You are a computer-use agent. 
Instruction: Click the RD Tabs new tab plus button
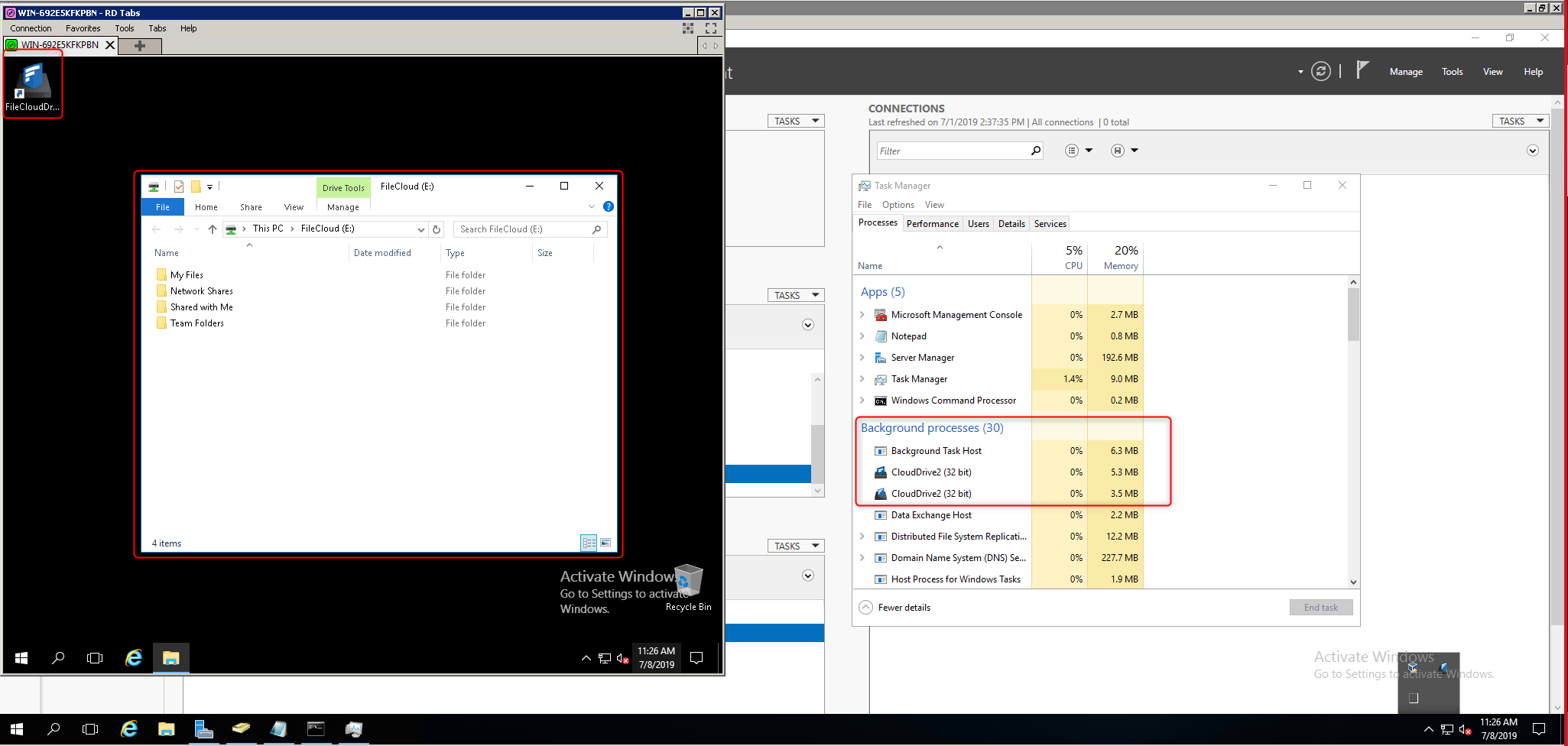[139, 46]
